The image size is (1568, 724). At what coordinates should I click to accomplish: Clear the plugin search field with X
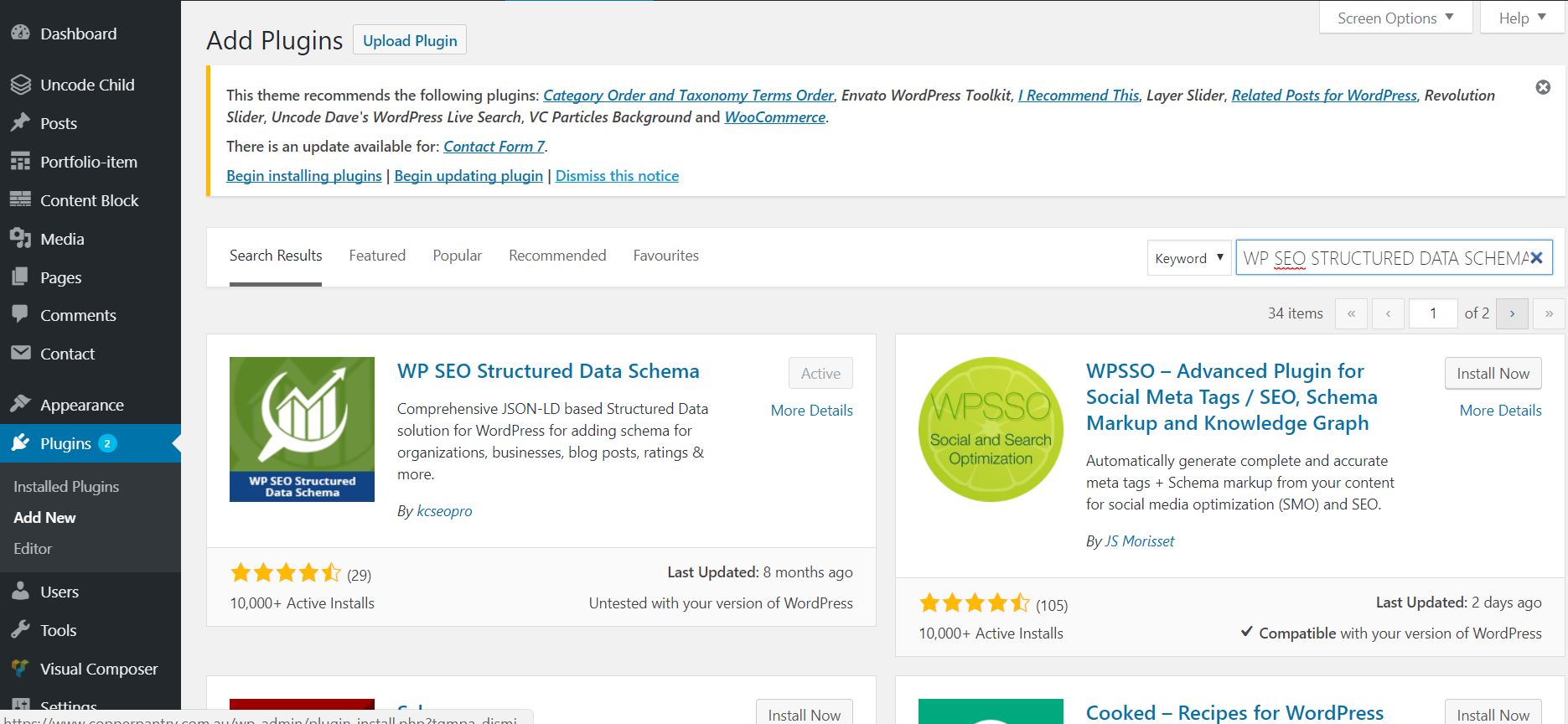(x=1537, y=258)
